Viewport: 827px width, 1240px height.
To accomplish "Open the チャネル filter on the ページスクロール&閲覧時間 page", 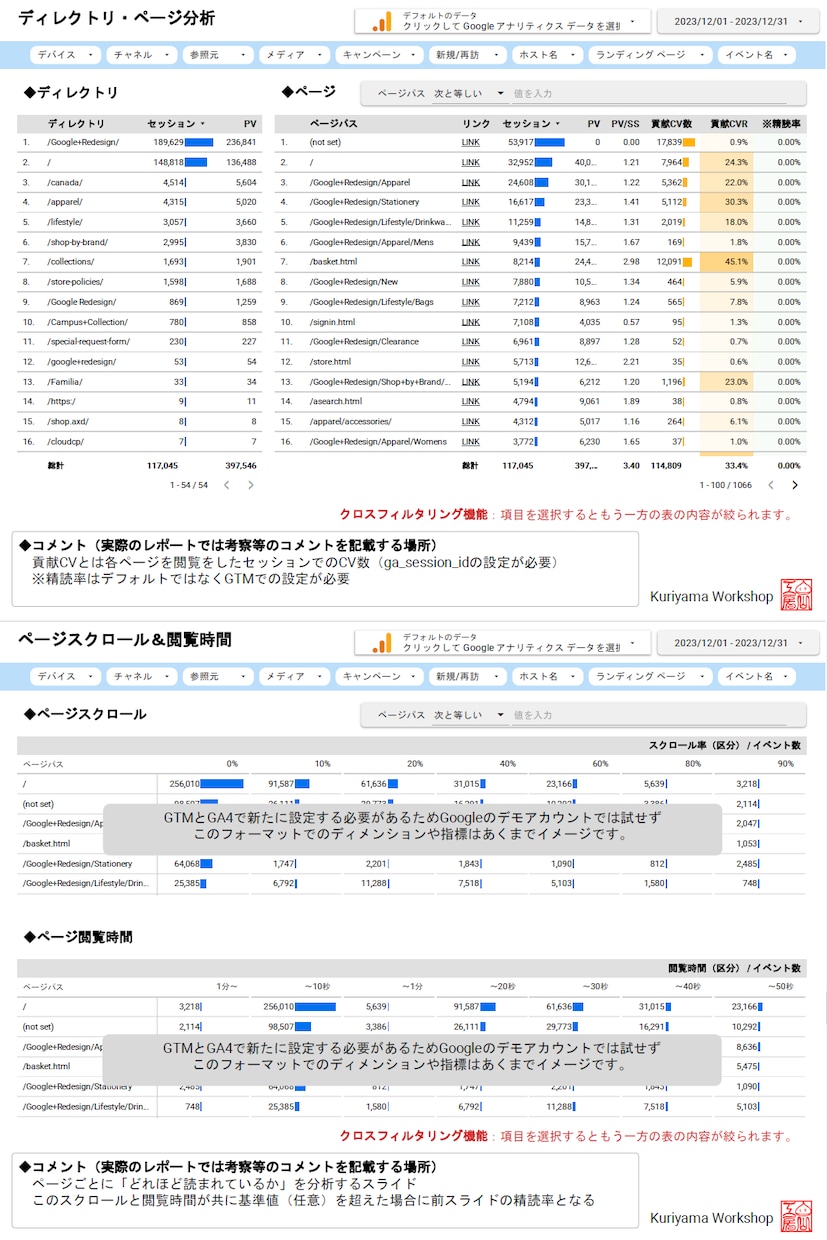I will tap(141, 676).
